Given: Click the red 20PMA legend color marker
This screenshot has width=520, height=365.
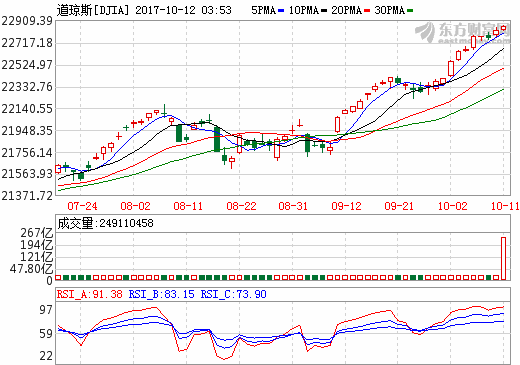Looking at the screenshot, I should 367,11.
